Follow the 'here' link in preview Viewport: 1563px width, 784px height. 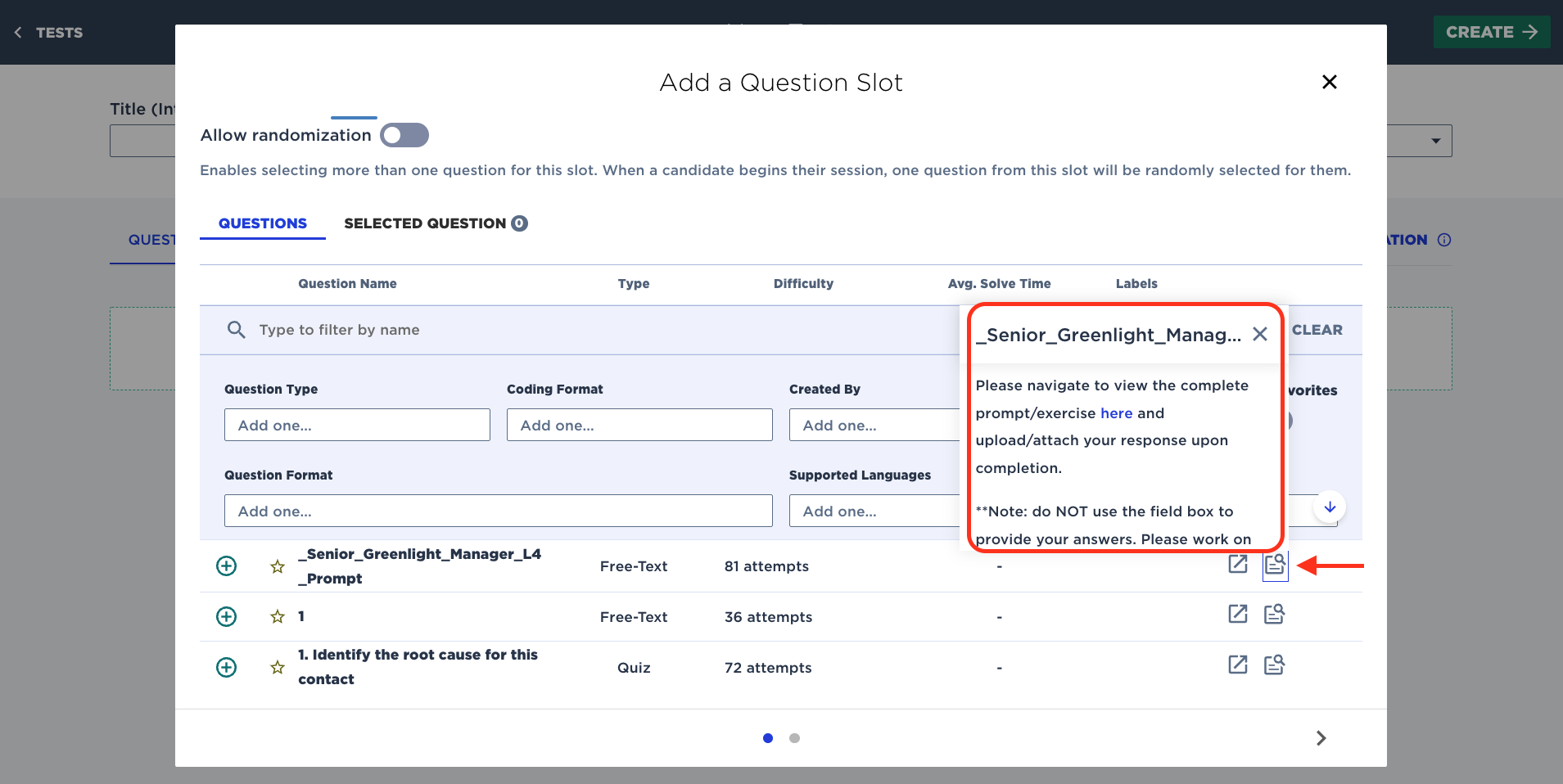click(x=1116, y=413)
